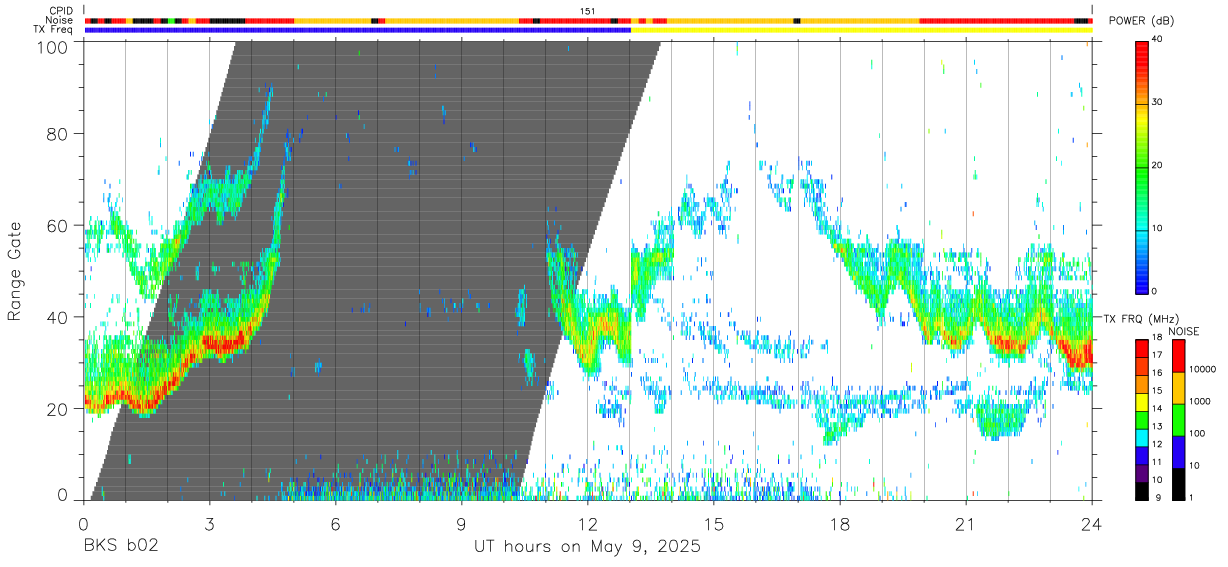Click the 'Noise' row label at top left
Image resolution: width=1228 pixels, height=567 pixels.
[x=60, y=20]
